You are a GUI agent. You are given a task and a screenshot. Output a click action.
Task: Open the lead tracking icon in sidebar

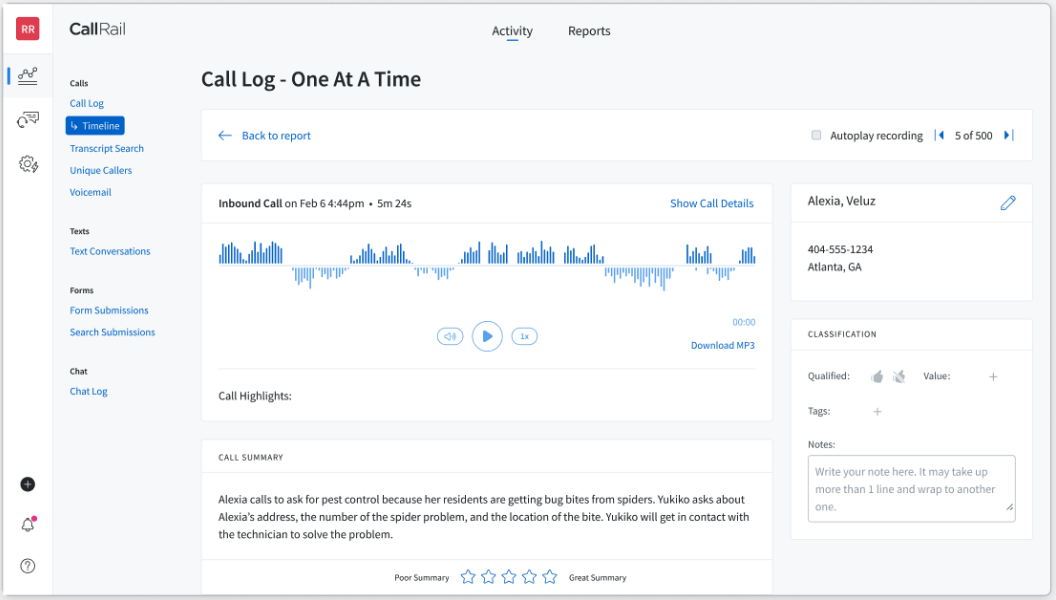(x=28, y=120)
